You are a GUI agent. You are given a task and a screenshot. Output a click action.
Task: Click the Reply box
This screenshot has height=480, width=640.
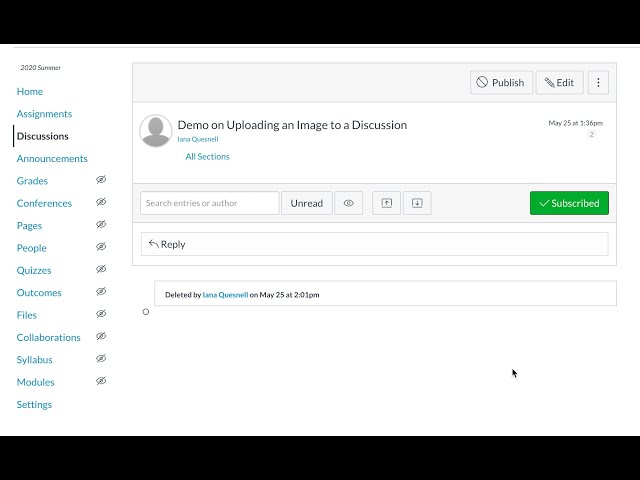coord(374,244)
